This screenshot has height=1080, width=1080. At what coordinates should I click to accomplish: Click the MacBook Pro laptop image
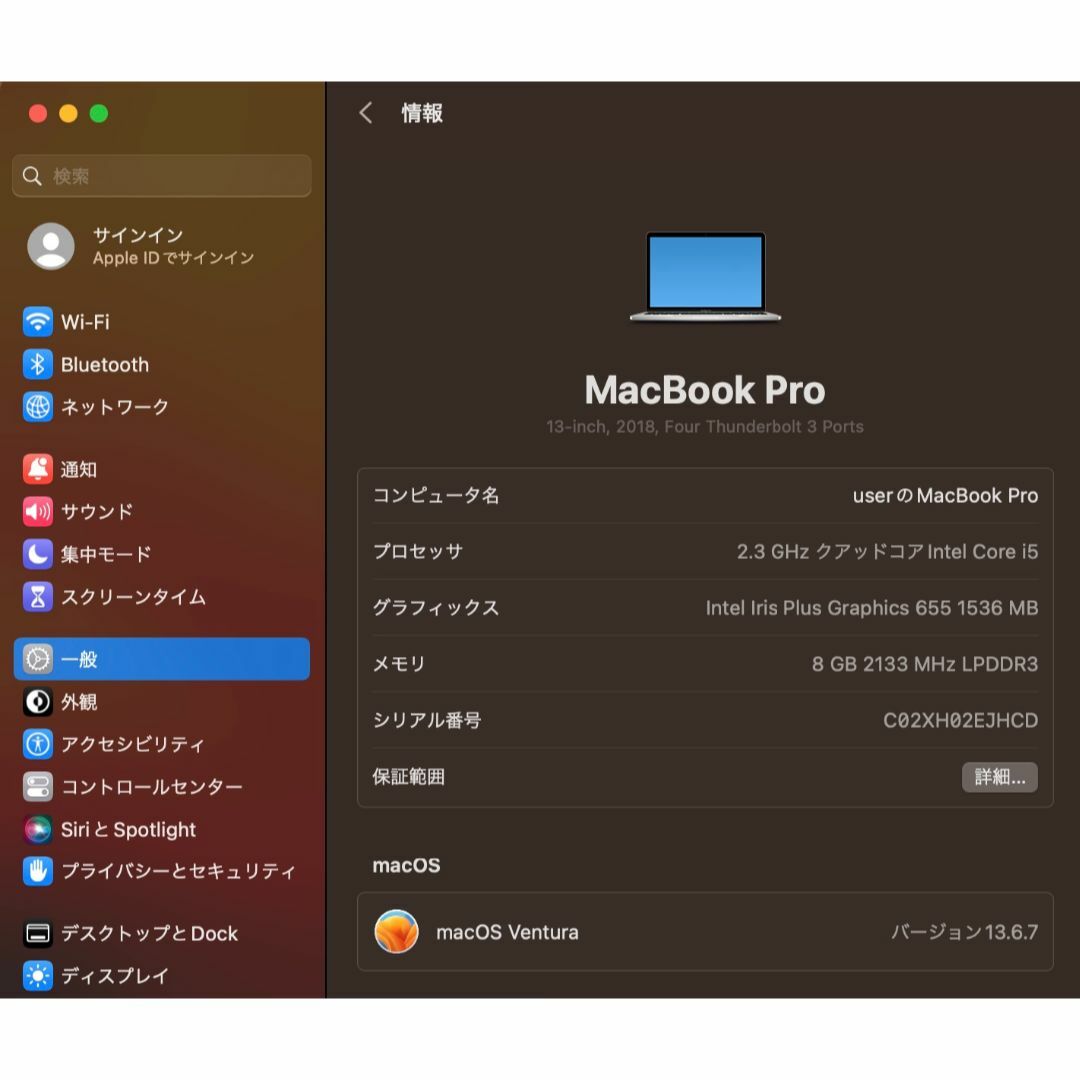pos(705,277)
